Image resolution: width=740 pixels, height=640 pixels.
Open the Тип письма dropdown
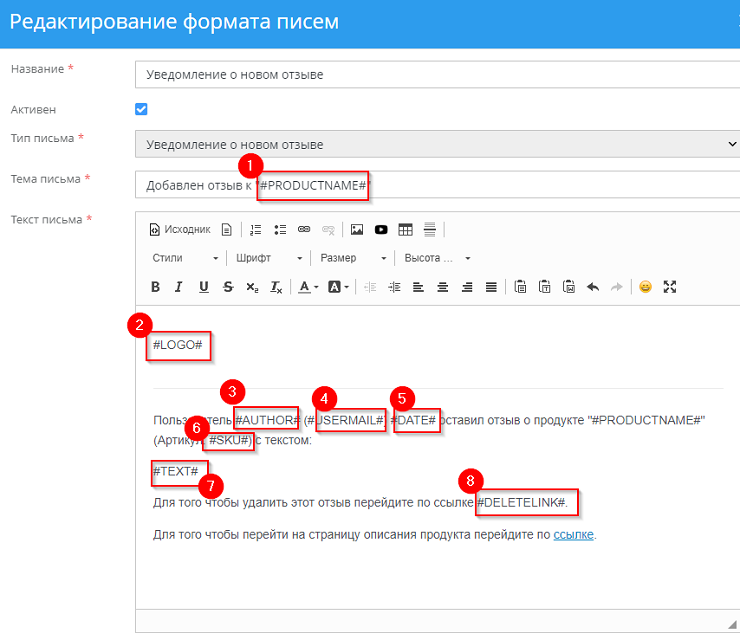437,145
